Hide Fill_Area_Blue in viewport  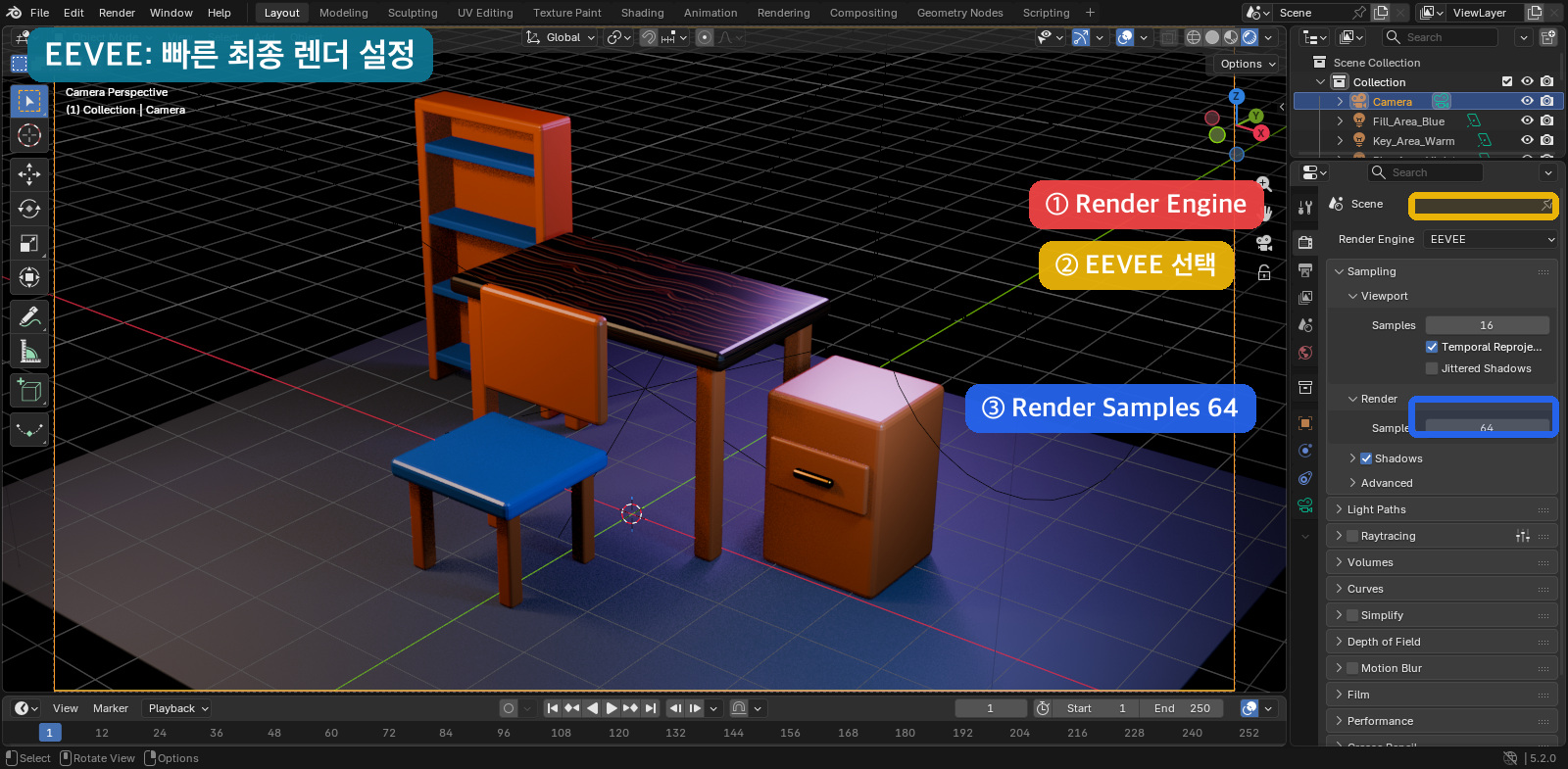[1527, 120]
